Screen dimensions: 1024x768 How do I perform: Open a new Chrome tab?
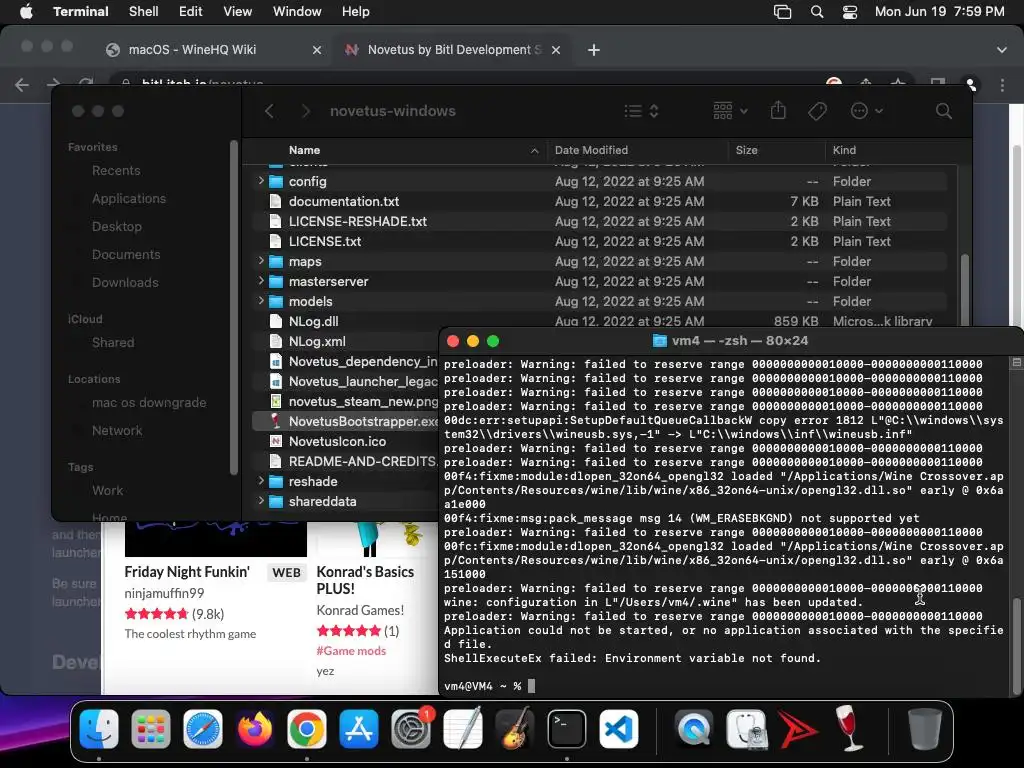594,50
